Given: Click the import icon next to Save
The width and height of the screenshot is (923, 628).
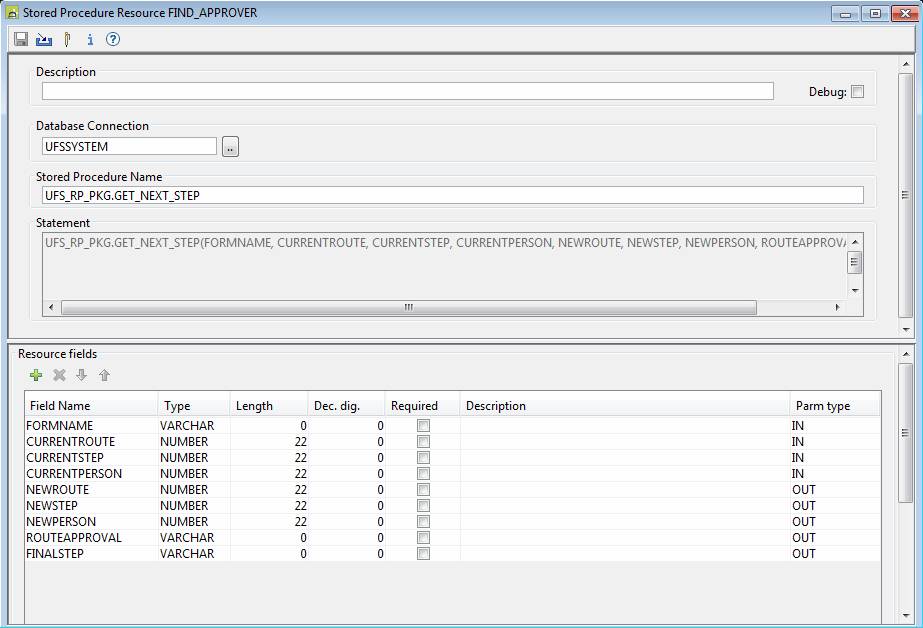Looking at the screenshot, I should pos(44,40).
